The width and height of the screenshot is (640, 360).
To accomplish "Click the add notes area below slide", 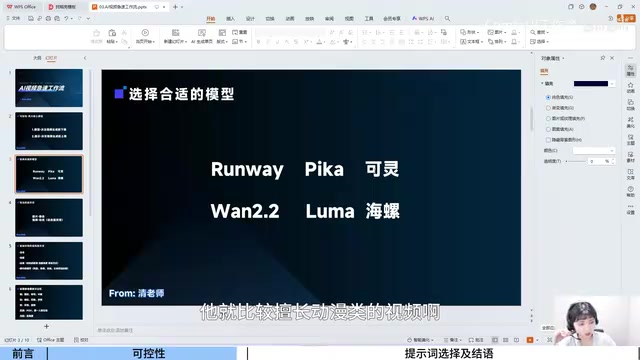I will tap(116, 330).
